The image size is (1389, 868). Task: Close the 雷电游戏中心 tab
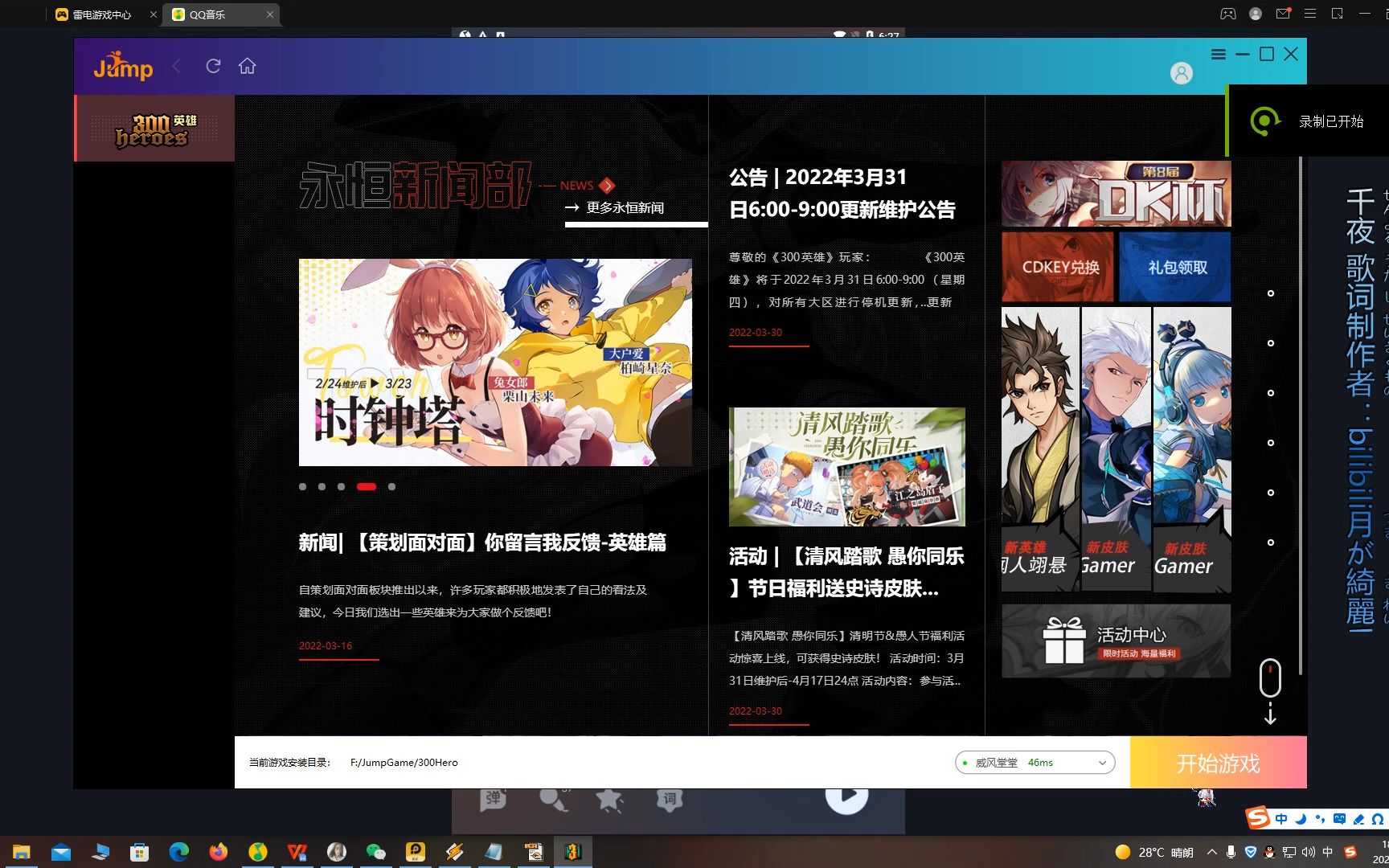pos(154,14)
